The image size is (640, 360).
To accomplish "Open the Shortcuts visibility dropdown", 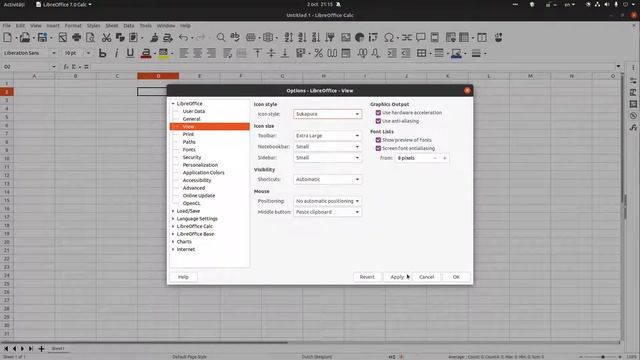I will (327, 179).
